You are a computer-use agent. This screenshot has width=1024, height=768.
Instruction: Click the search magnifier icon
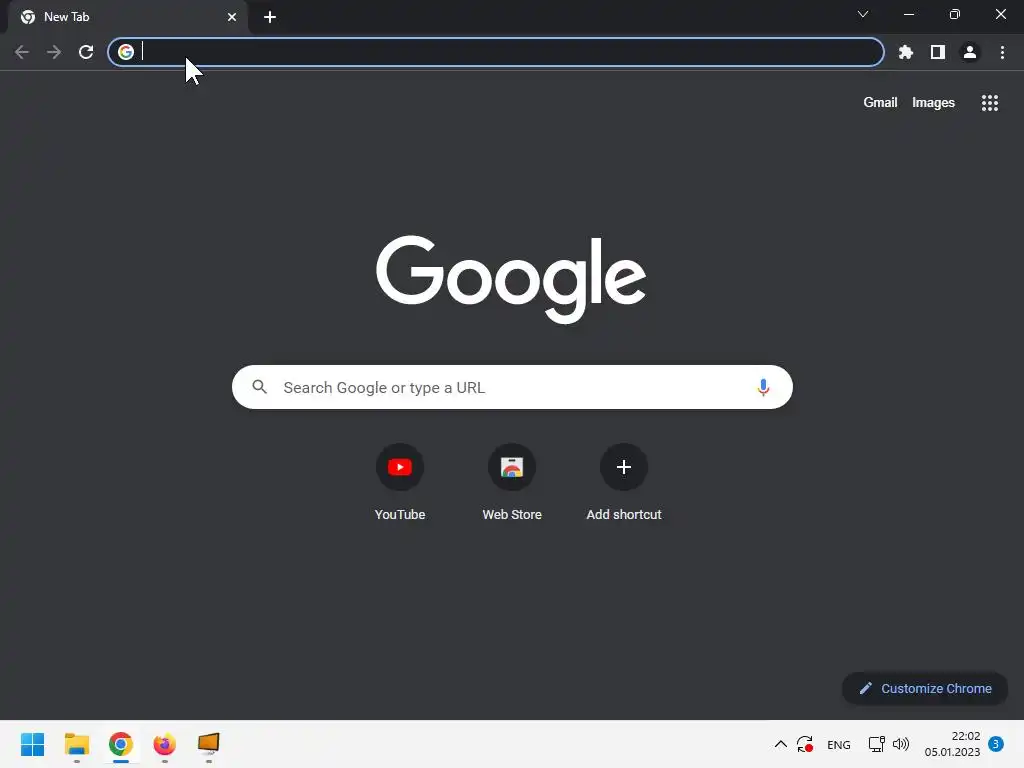[x=259, y=387]
